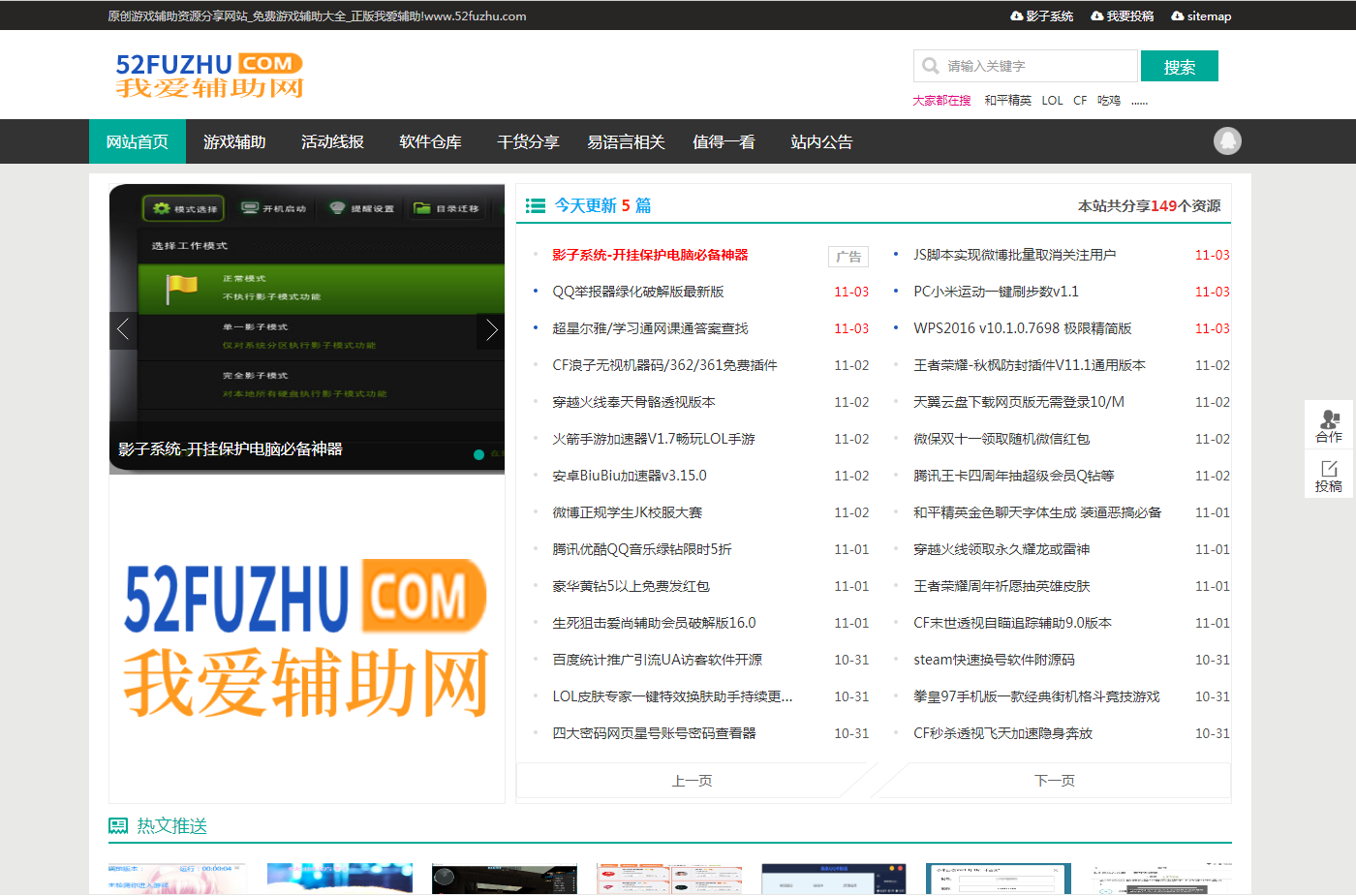This screenshot has width=1356, height=896.
Task: Advance carousel with right arrow
Action: pyautogui.click(x=491, y=330)
